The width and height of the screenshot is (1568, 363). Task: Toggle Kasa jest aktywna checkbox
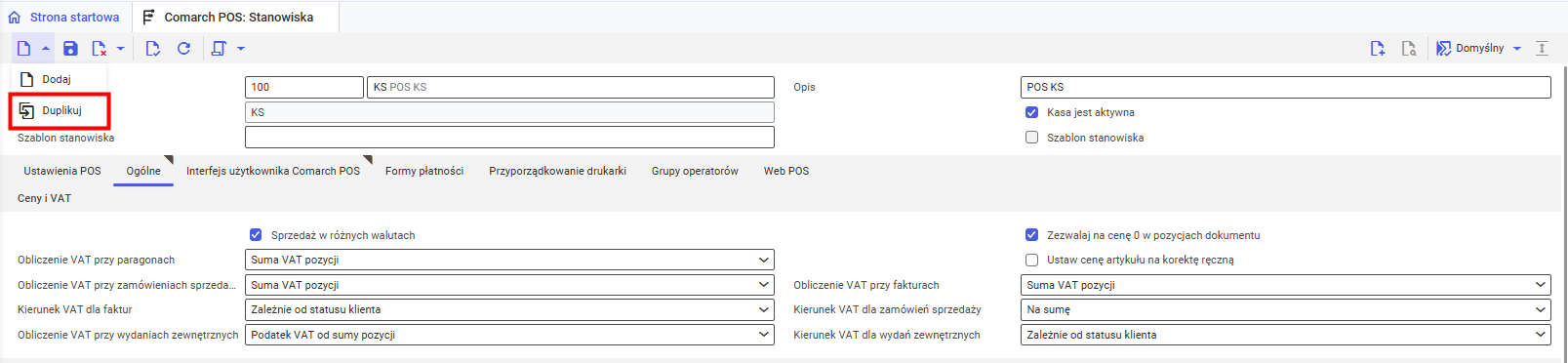pyautogui.click(x=1031, y=112)
